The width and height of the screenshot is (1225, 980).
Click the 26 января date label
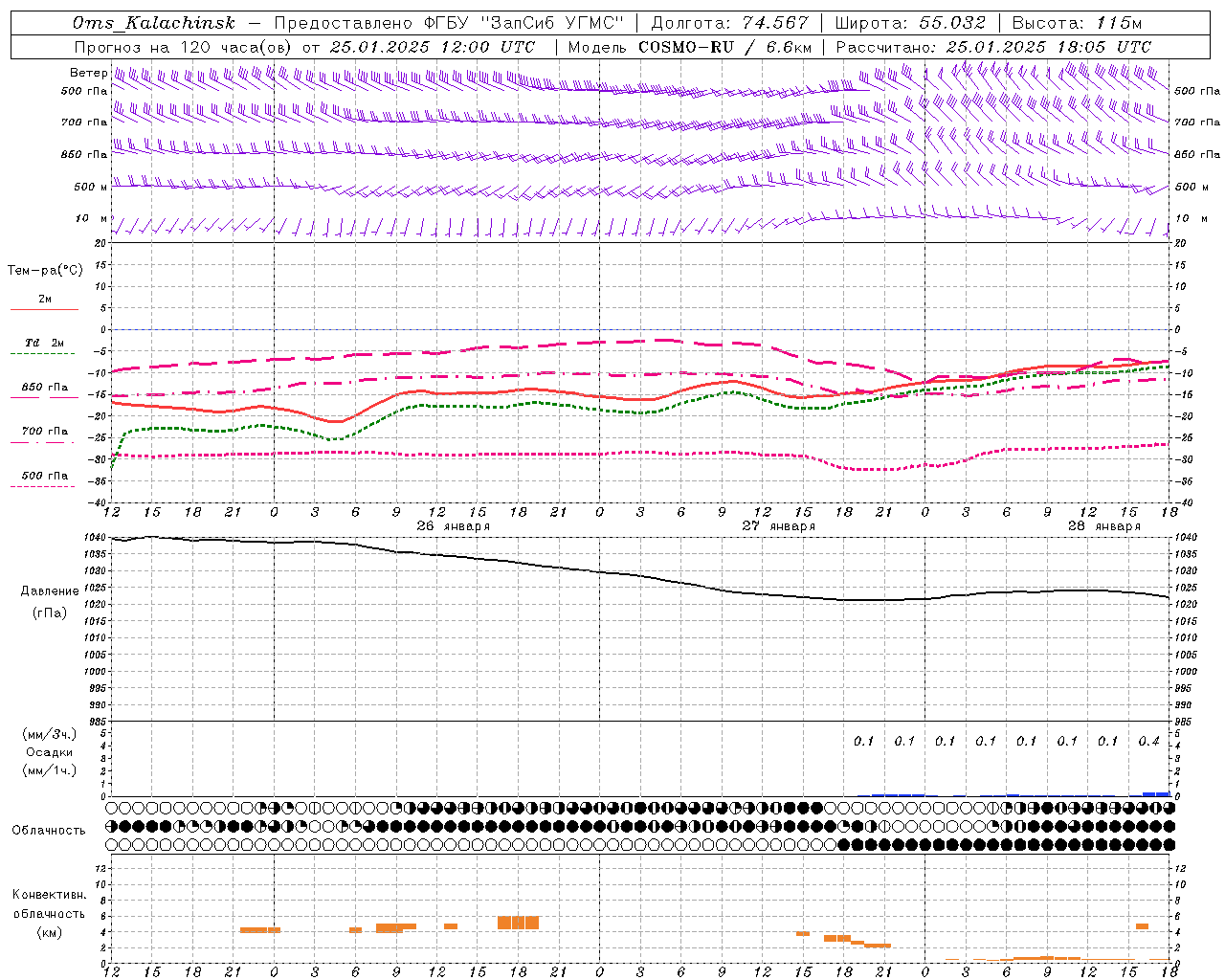point(453,526)
